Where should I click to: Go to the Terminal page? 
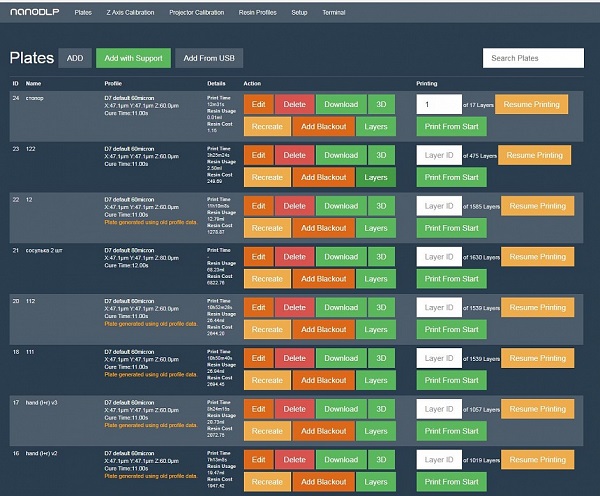pos(334,13)
